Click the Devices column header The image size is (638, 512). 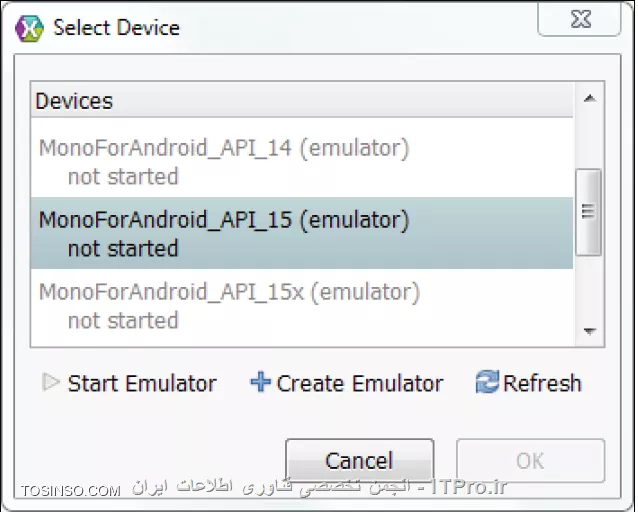click(x=302, y=101)
